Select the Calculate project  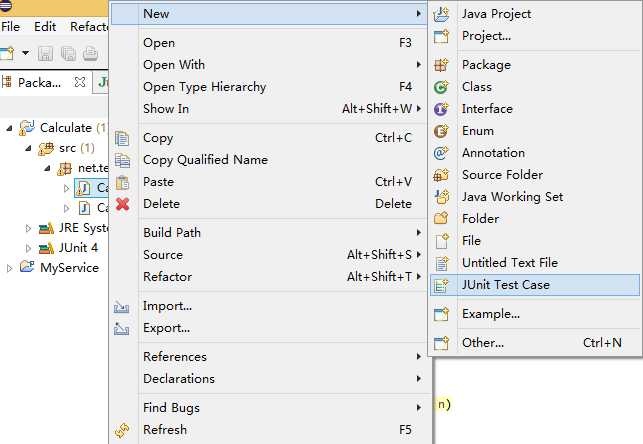tap(66, 128)
